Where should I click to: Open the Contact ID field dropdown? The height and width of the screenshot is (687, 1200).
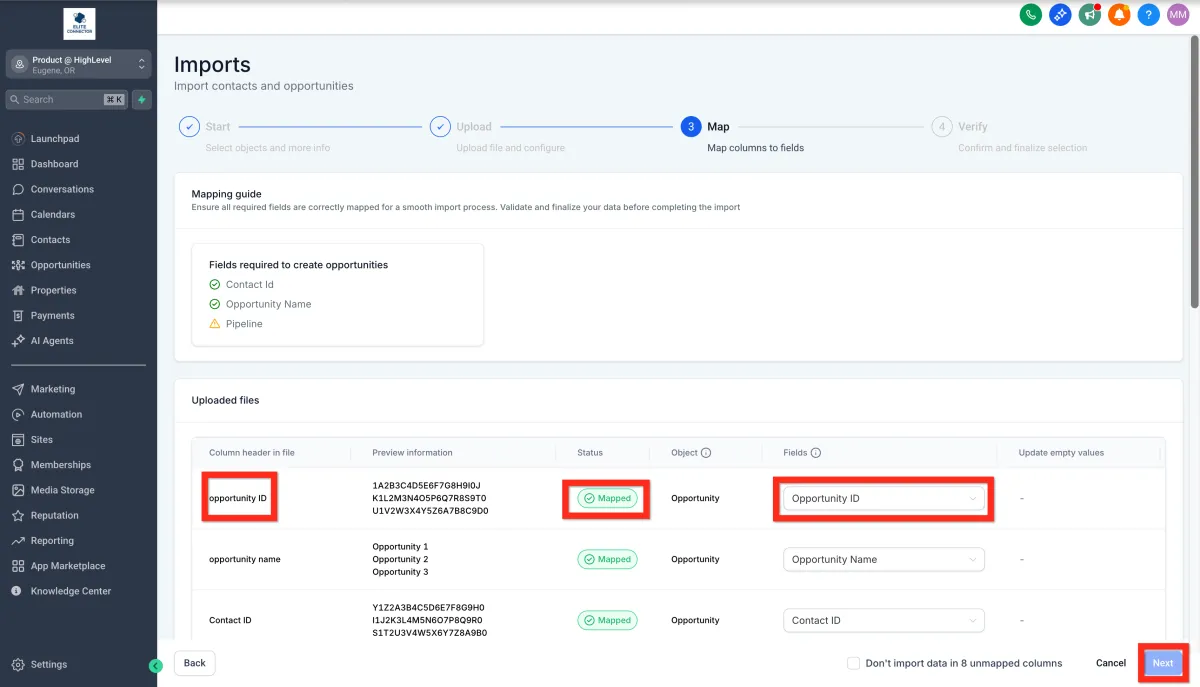click(x=883, y=620)
